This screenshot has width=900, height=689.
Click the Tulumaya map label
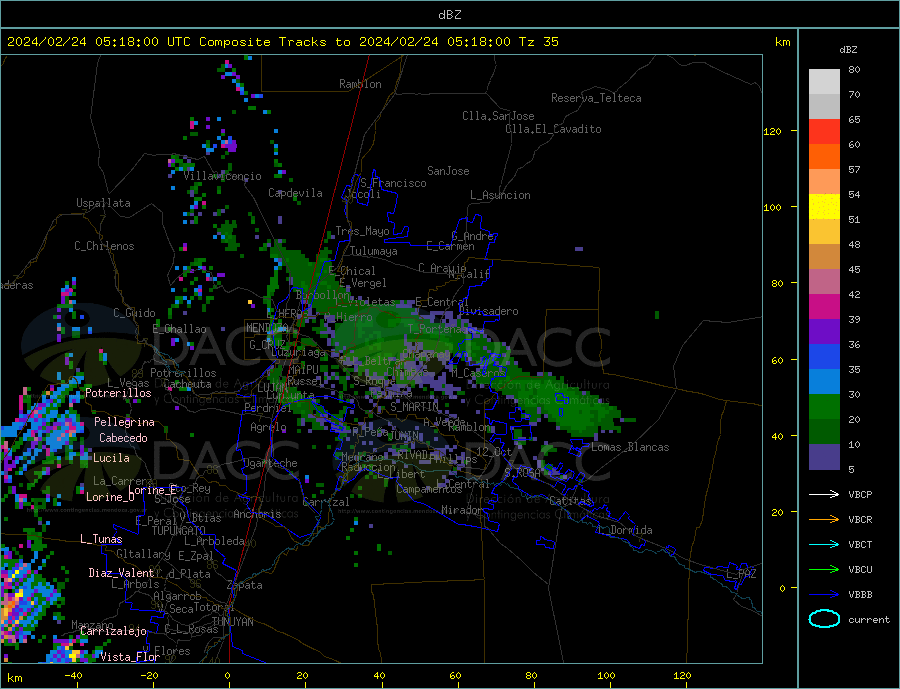[x=374, y=251]
